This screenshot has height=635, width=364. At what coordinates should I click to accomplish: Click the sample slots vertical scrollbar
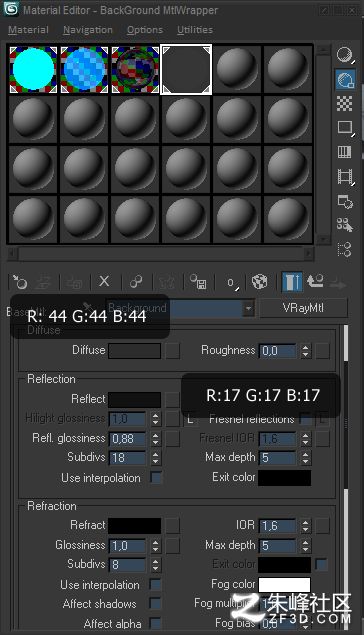point(323,144)
